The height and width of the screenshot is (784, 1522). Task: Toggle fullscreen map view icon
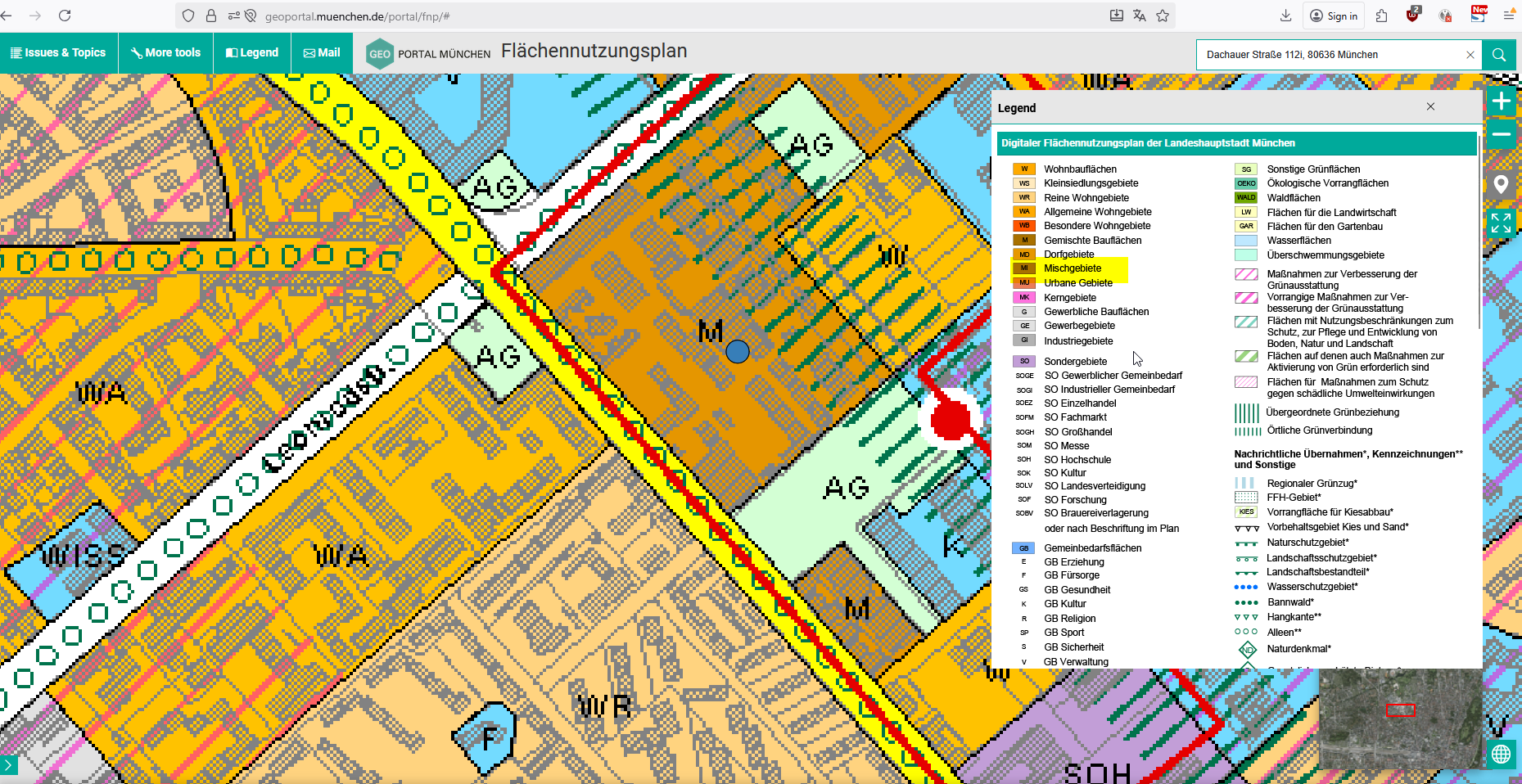(x=1501, y=223)
